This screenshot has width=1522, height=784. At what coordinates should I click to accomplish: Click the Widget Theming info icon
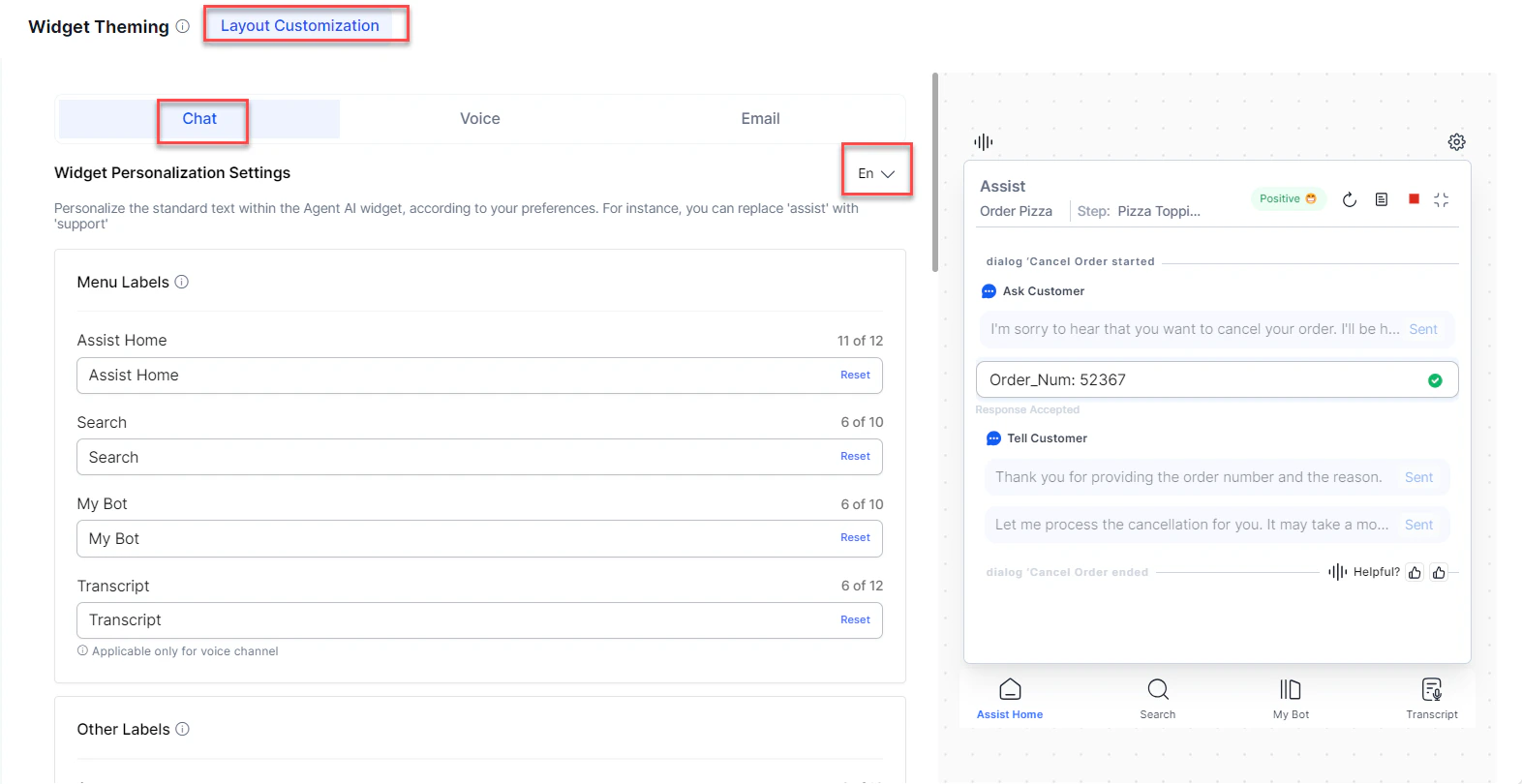click(x=182, y=27)
